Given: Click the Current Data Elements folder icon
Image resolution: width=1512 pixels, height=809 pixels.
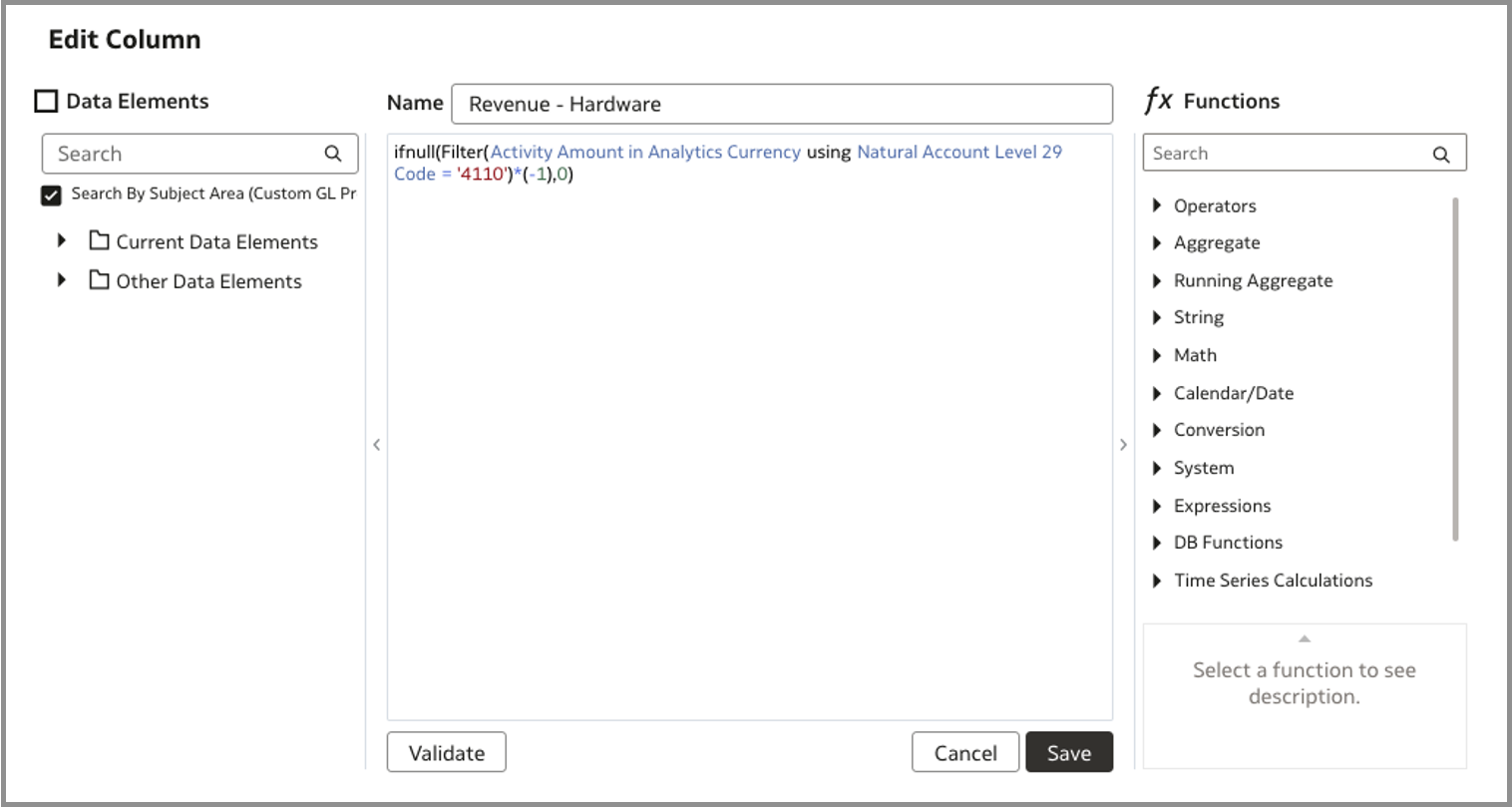Looking at the screenshot, I should pyautogui.click(x=99, y=241).
